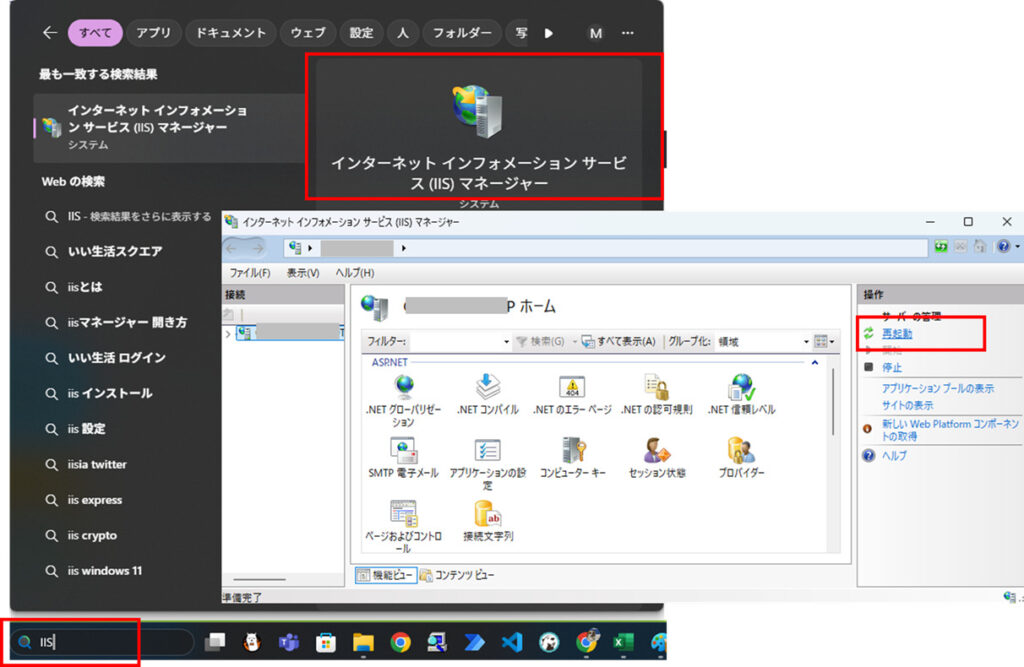Select the すべて search filter tab

pyautogui.click(x=95, y=33)
